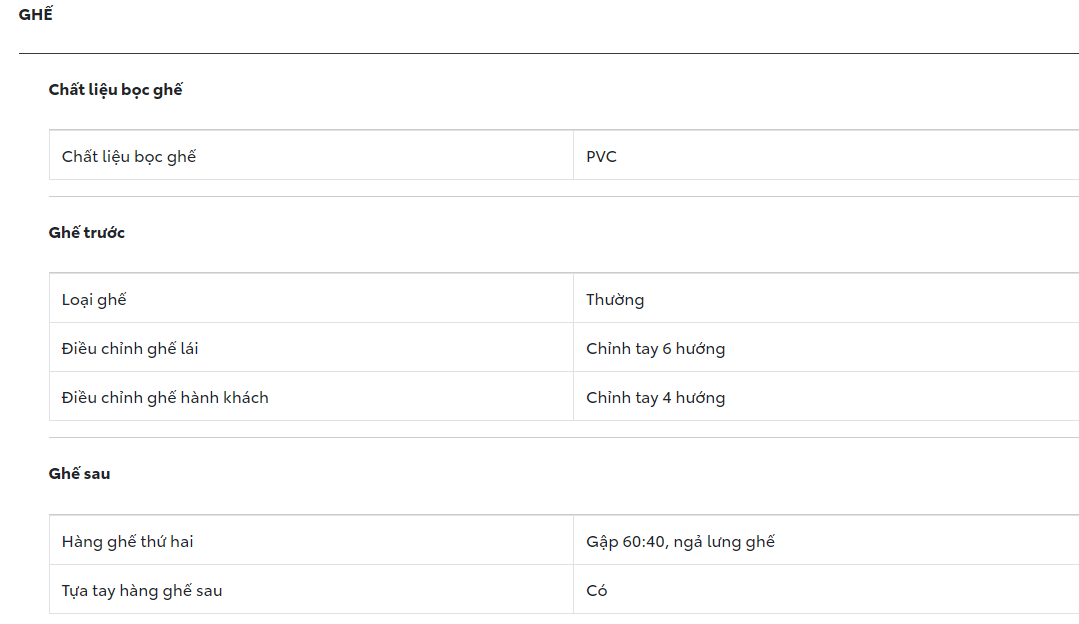Click the Gập 60:40 text
Viewport: 1079px width, 624px height.
coord(626,542)
